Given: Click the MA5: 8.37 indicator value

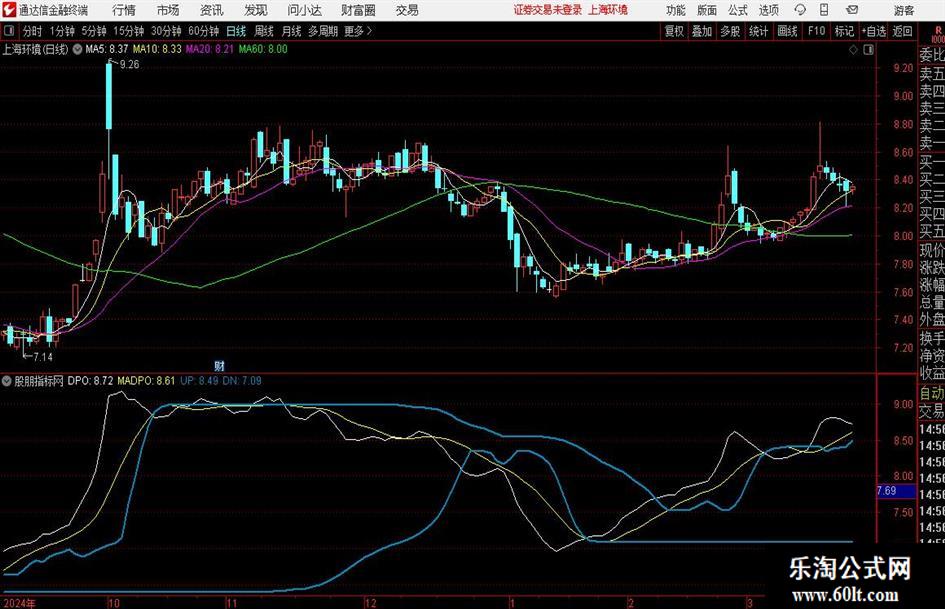Looking at the screenshot, I should click(107, 49).
